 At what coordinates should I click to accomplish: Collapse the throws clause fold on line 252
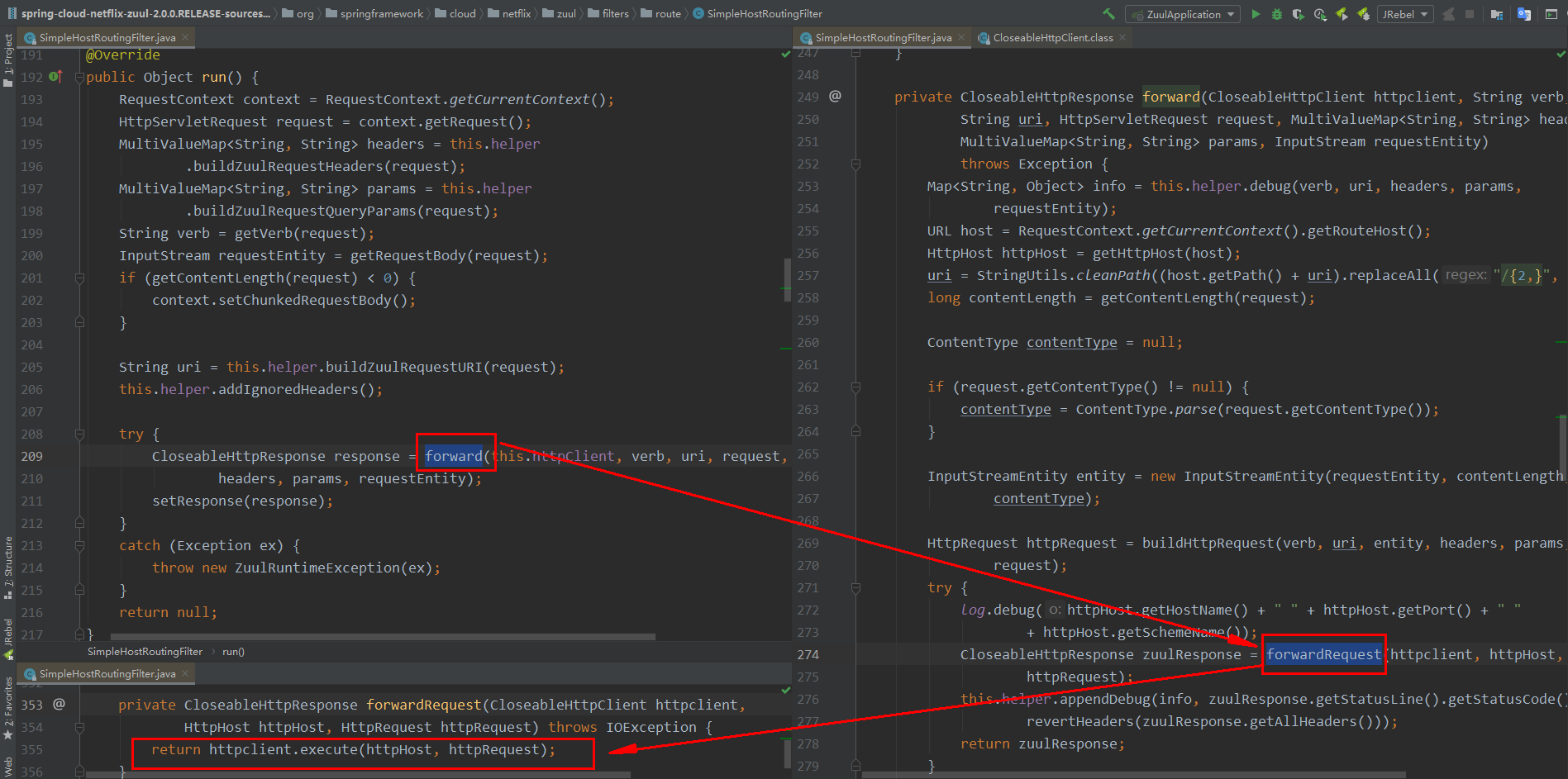pos(855,164)
